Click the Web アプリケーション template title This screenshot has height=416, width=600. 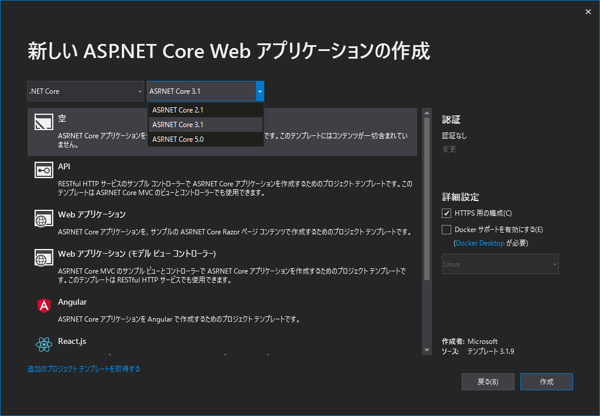[x=92, y=215]
